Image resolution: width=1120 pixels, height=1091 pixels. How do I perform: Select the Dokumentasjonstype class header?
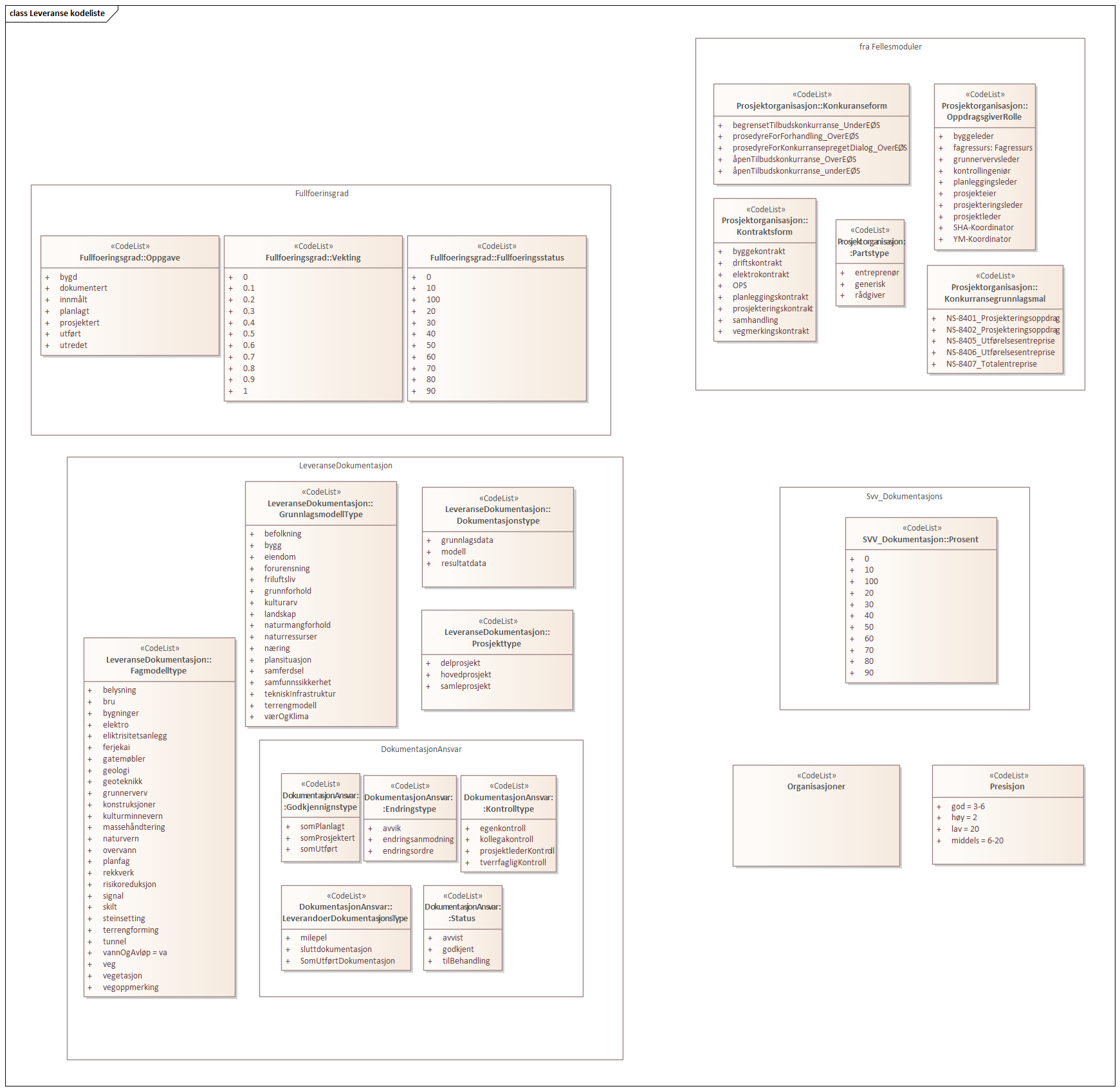[x=498, y=509]
